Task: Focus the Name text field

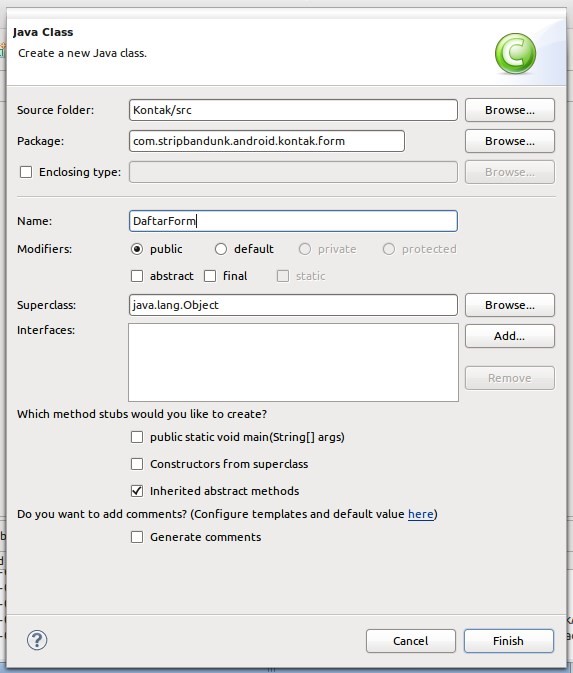Action: [x=293, y=221]
